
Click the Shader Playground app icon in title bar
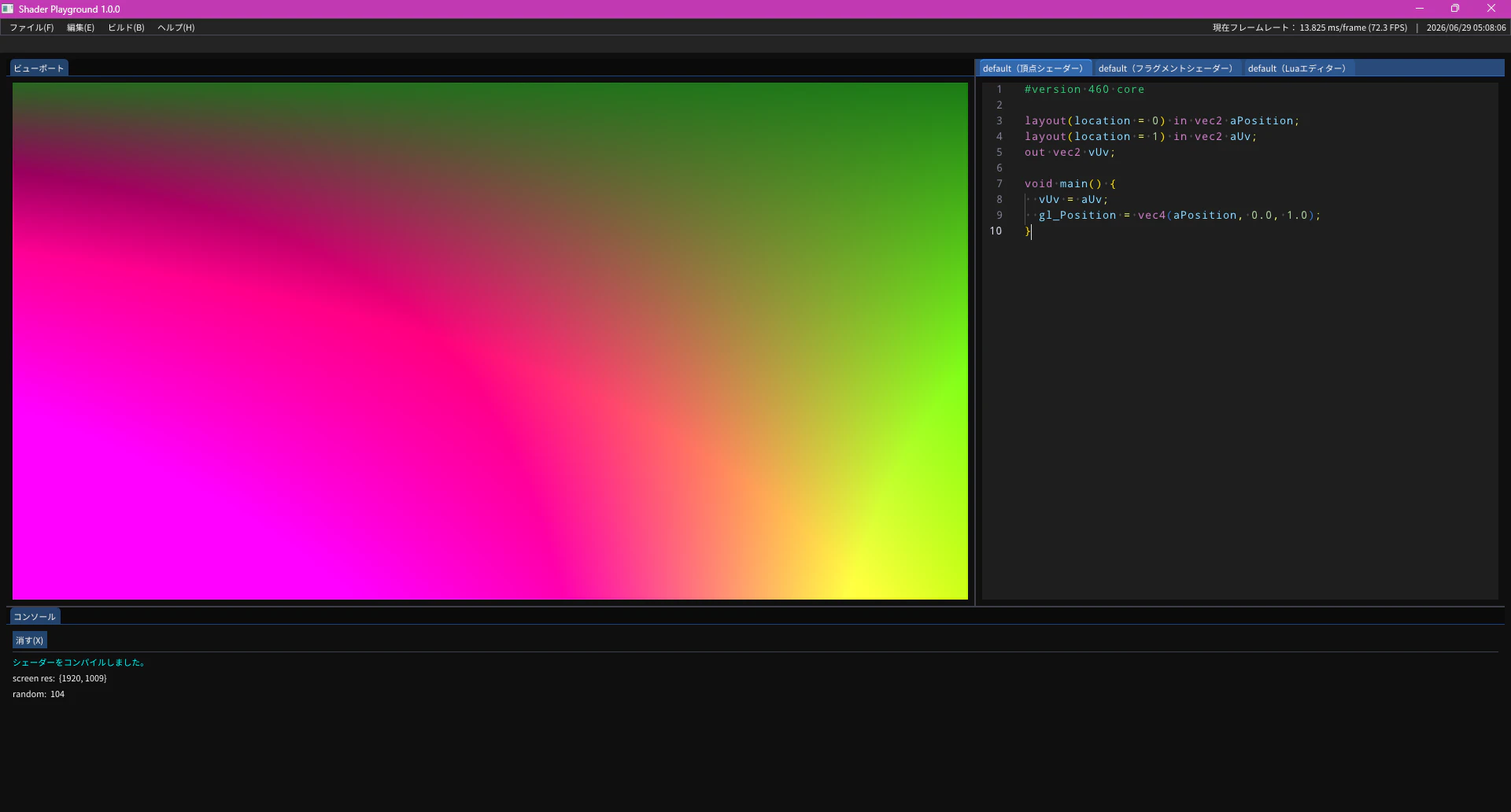point(8,9)
